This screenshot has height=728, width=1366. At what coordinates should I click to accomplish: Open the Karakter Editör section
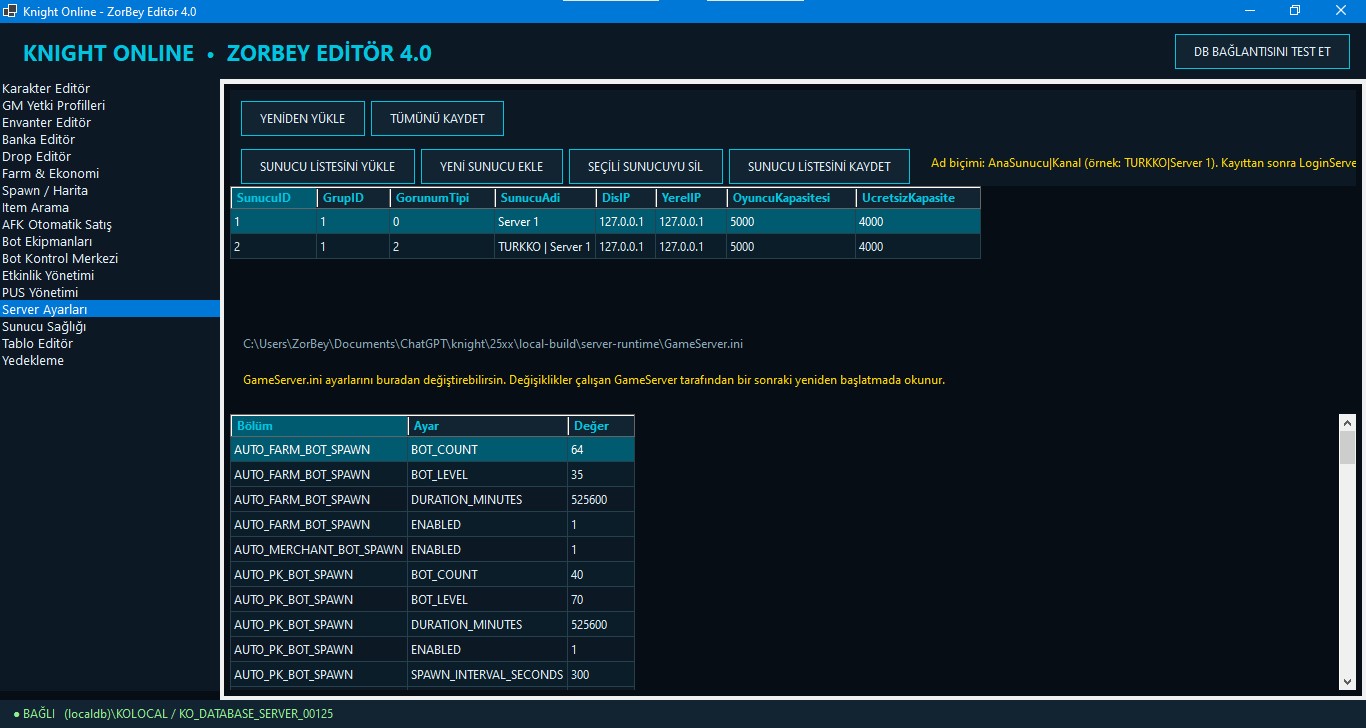pos(110,89)
